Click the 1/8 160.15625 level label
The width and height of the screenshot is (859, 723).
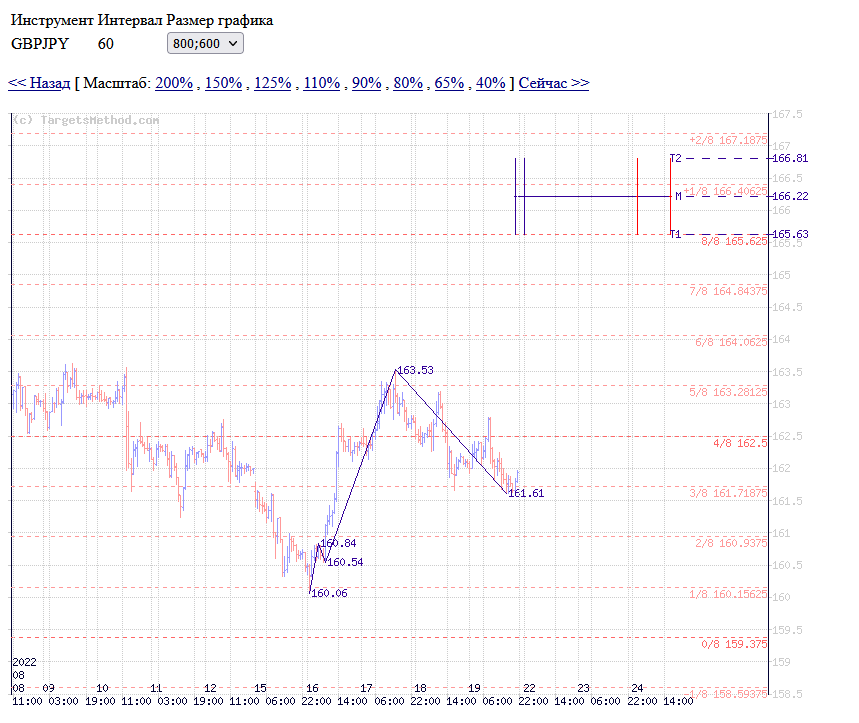point(728,594)
